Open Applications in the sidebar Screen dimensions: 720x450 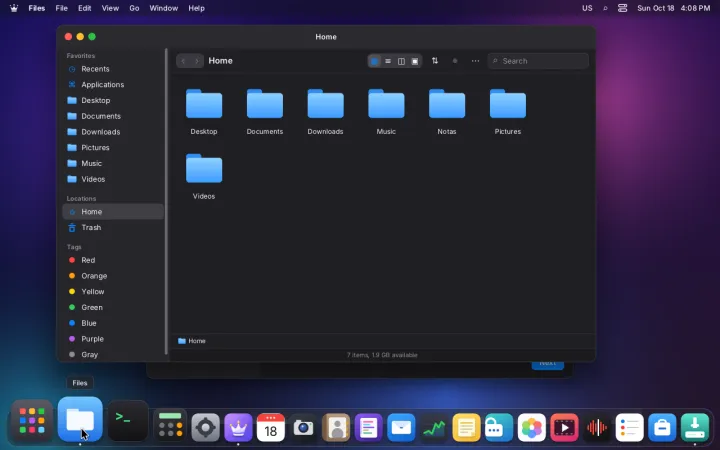pyautogui.click(x=113, y=84)
